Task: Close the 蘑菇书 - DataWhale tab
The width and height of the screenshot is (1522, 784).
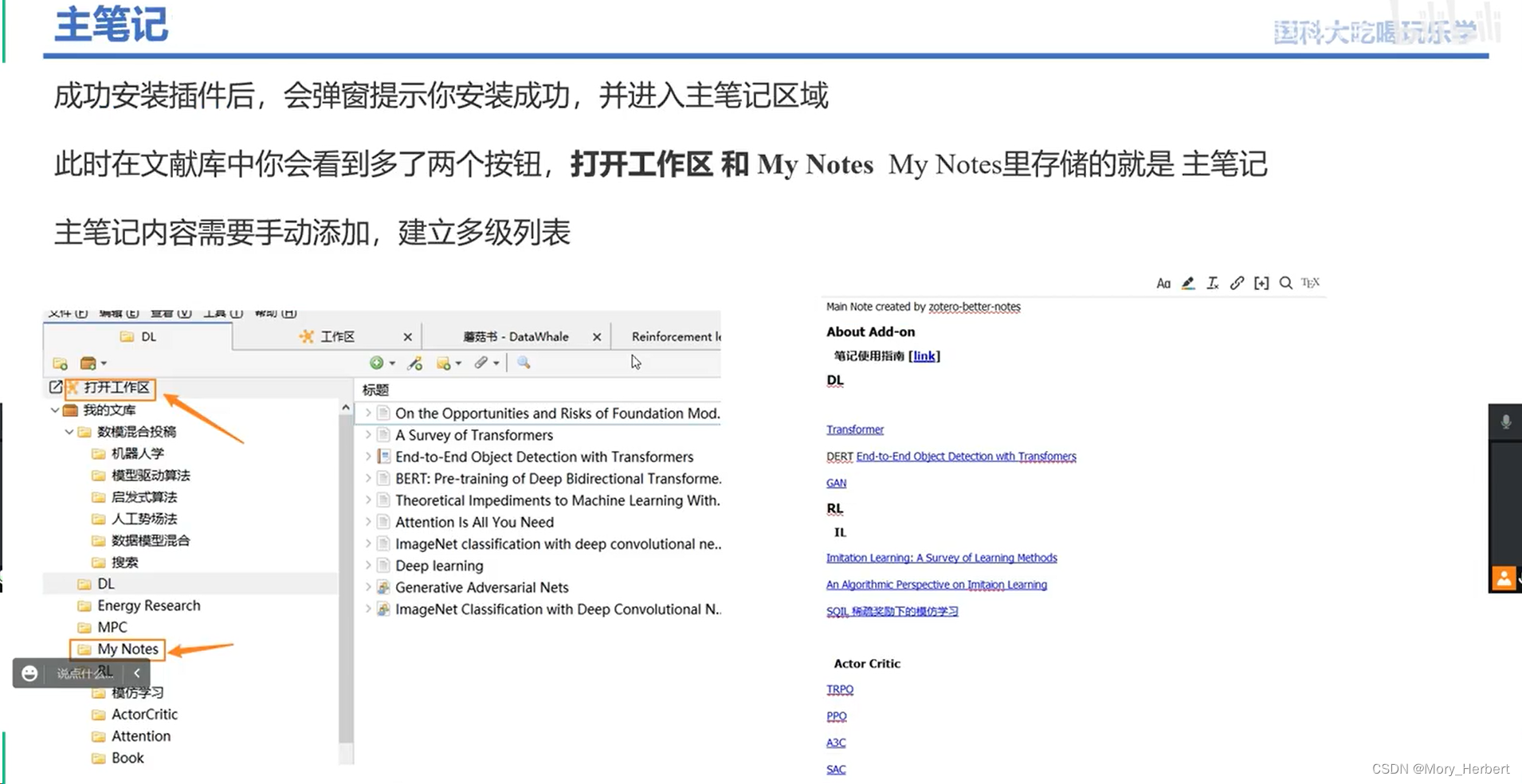Action: click(x=597, y=337)
